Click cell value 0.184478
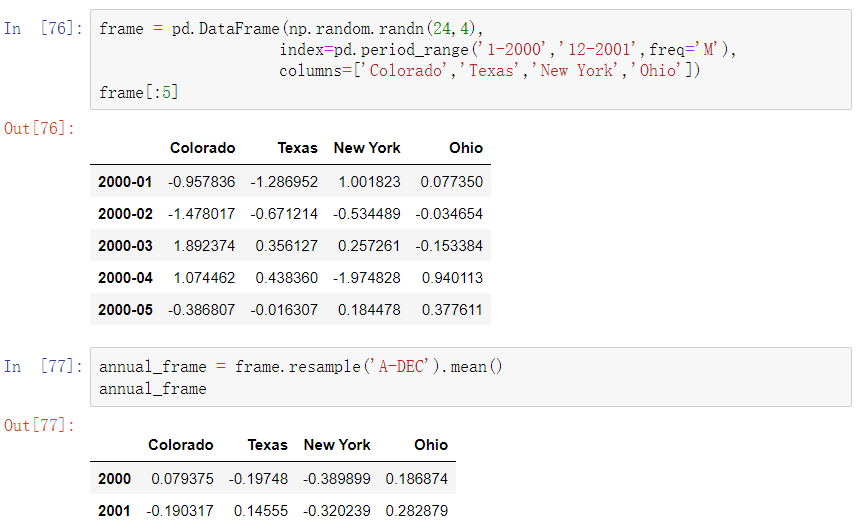 369,310
